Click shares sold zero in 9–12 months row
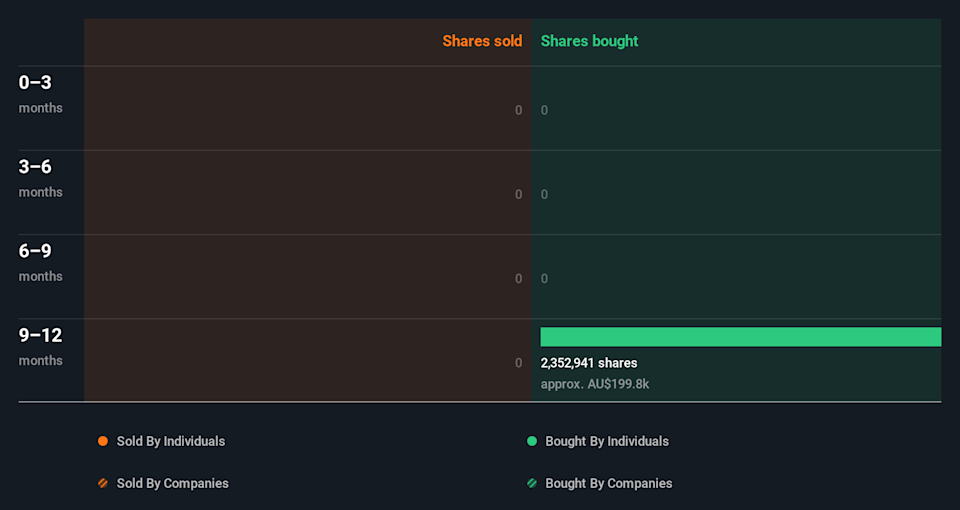The width and height of the screenshot is (960, 510). [518, 363]
